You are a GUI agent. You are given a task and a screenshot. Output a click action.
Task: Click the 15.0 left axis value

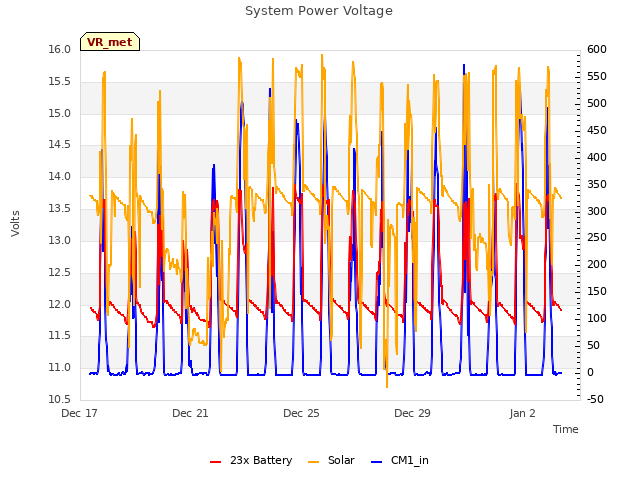[60, 113]
